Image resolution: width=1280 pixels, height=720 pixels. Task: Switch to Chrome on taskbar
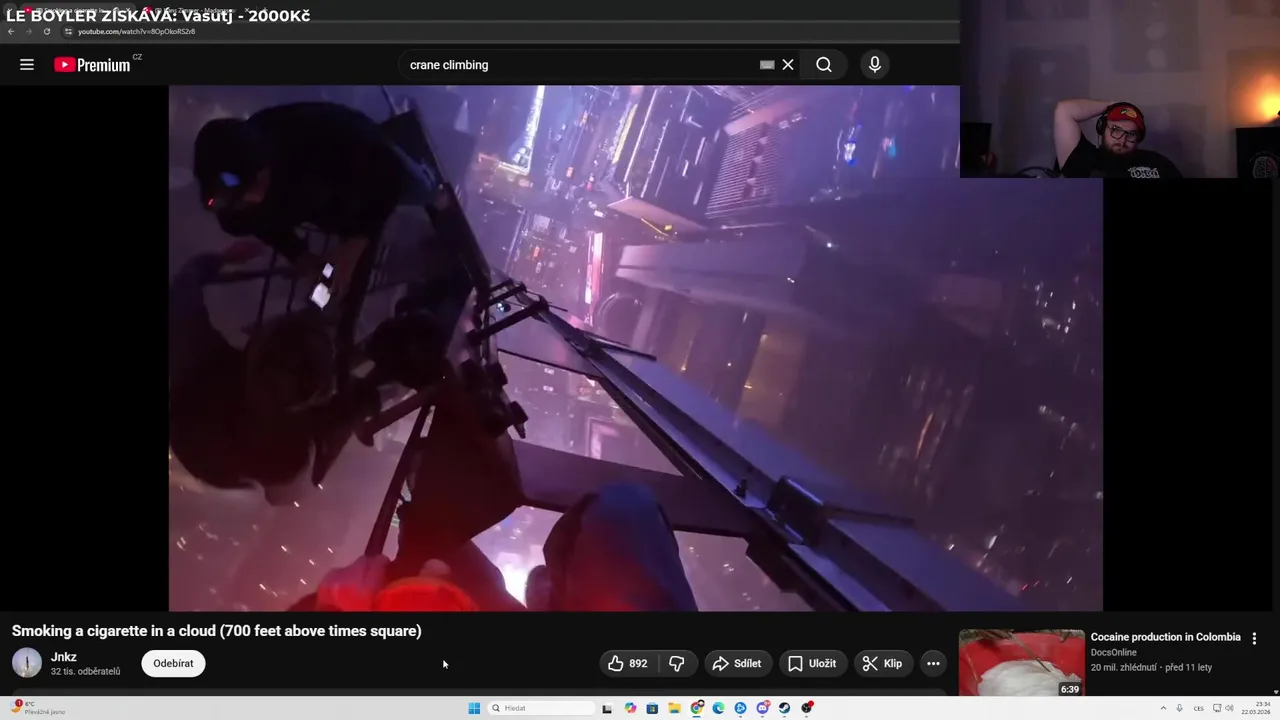coord(697,708)
